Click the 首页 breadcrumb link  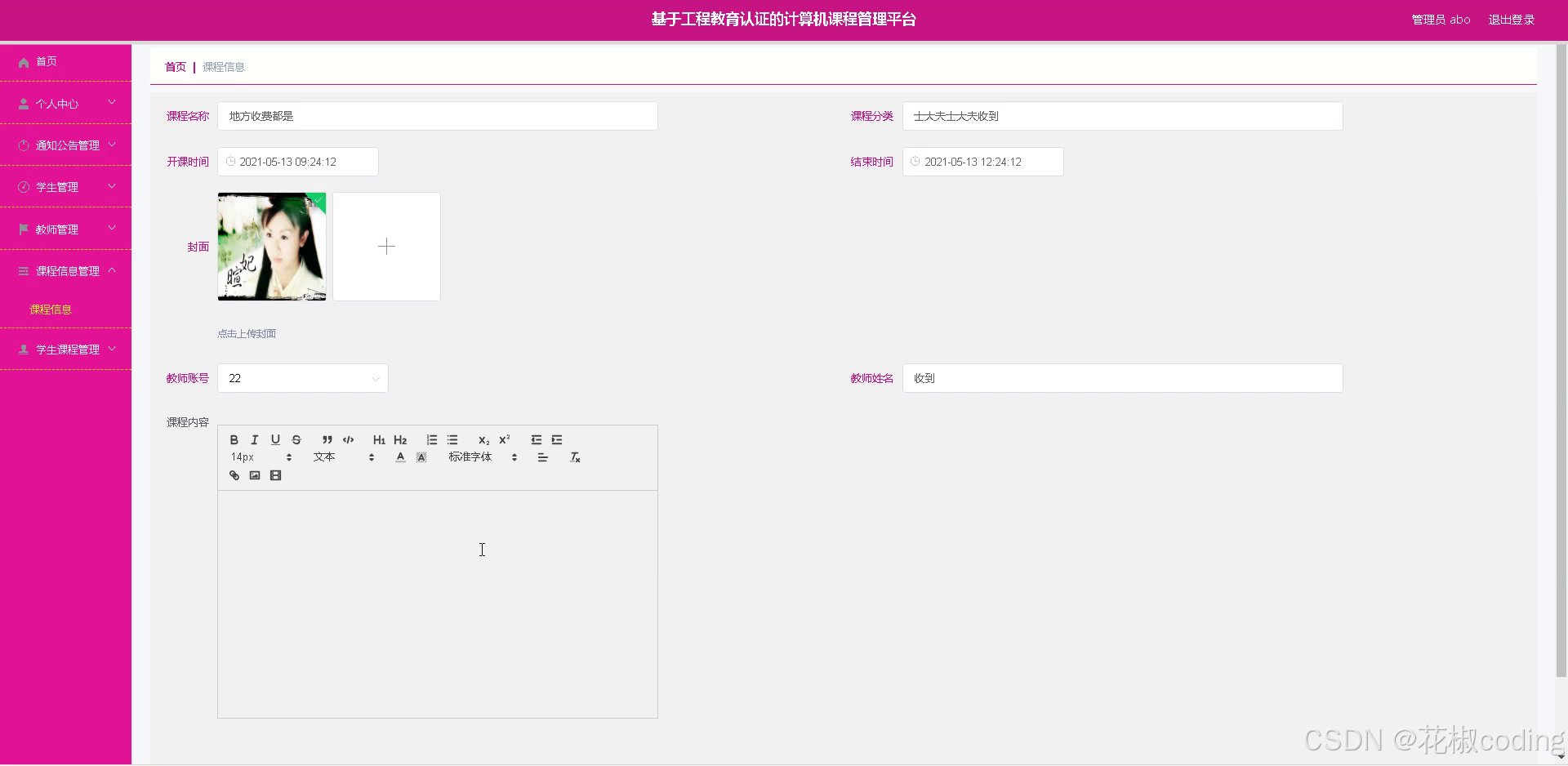click(176, 67)
